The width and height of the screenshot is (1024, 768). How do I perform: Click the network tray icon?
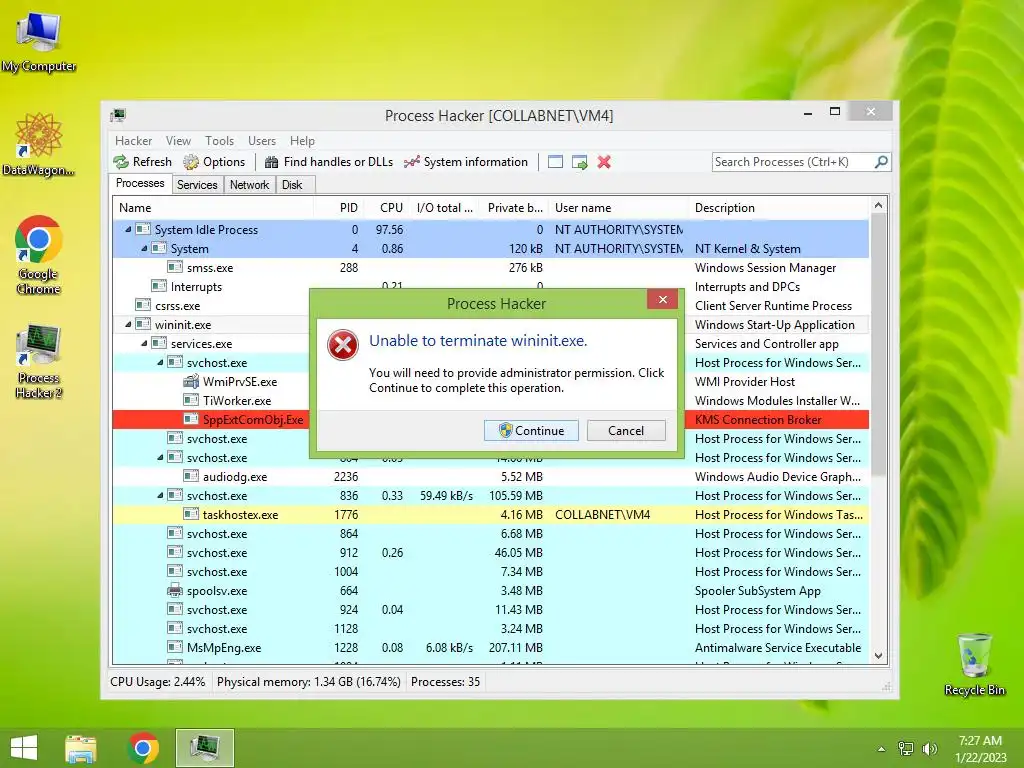pyautogui.click(x=906, y=748)
